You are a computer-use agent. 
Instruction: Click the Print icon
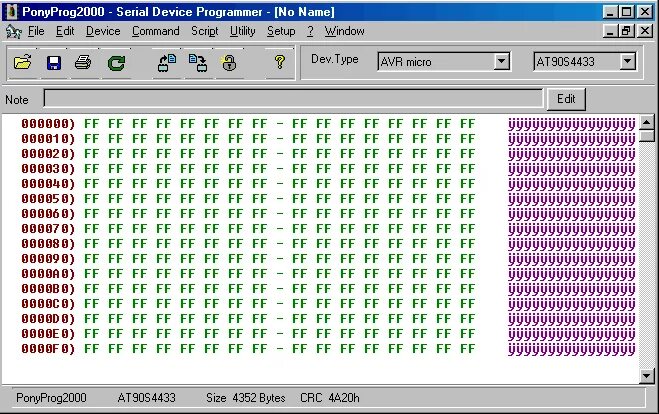click(83, 63)
